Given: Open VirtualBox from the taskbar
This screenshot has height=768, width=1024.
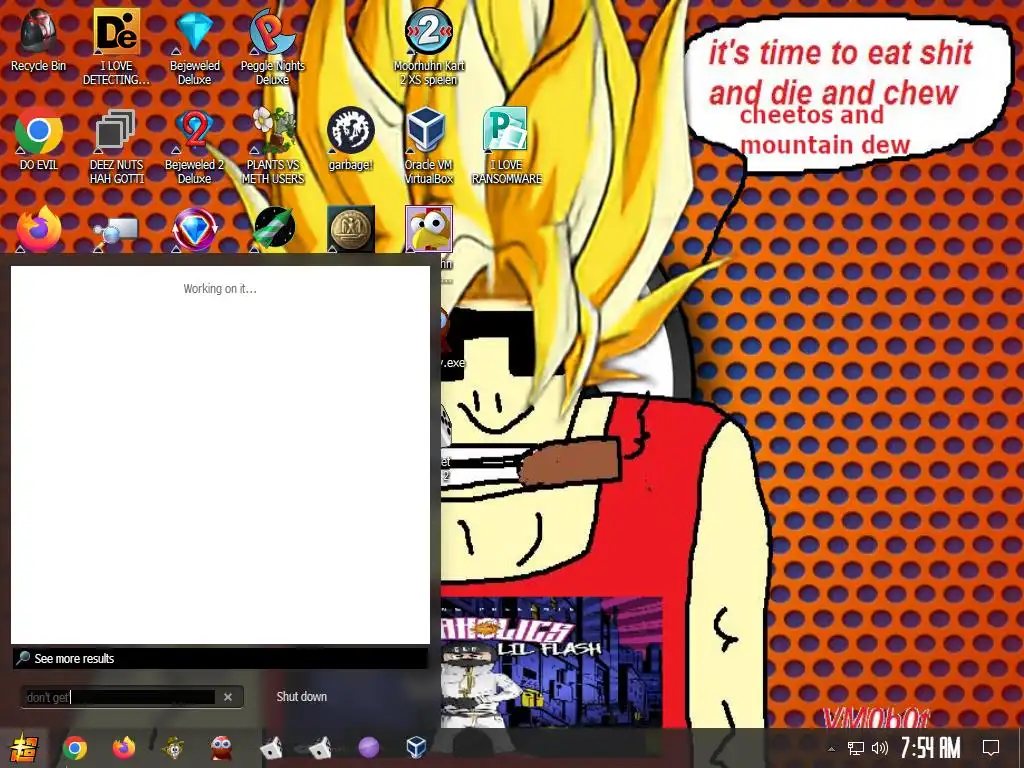Looking at the screenshot, I should 416,748.
